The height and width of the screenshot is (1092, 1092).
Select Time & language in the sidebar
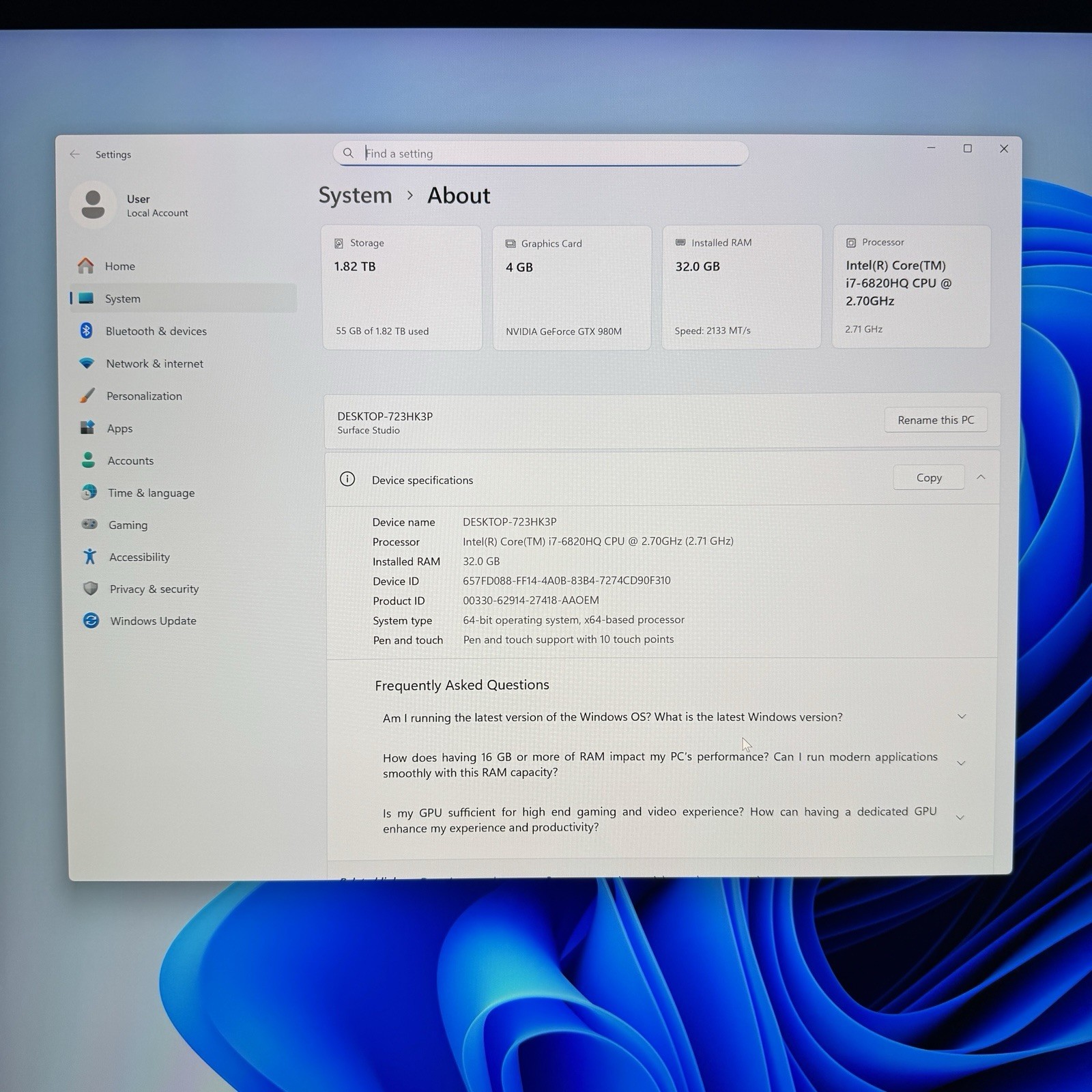coord(183,493)
